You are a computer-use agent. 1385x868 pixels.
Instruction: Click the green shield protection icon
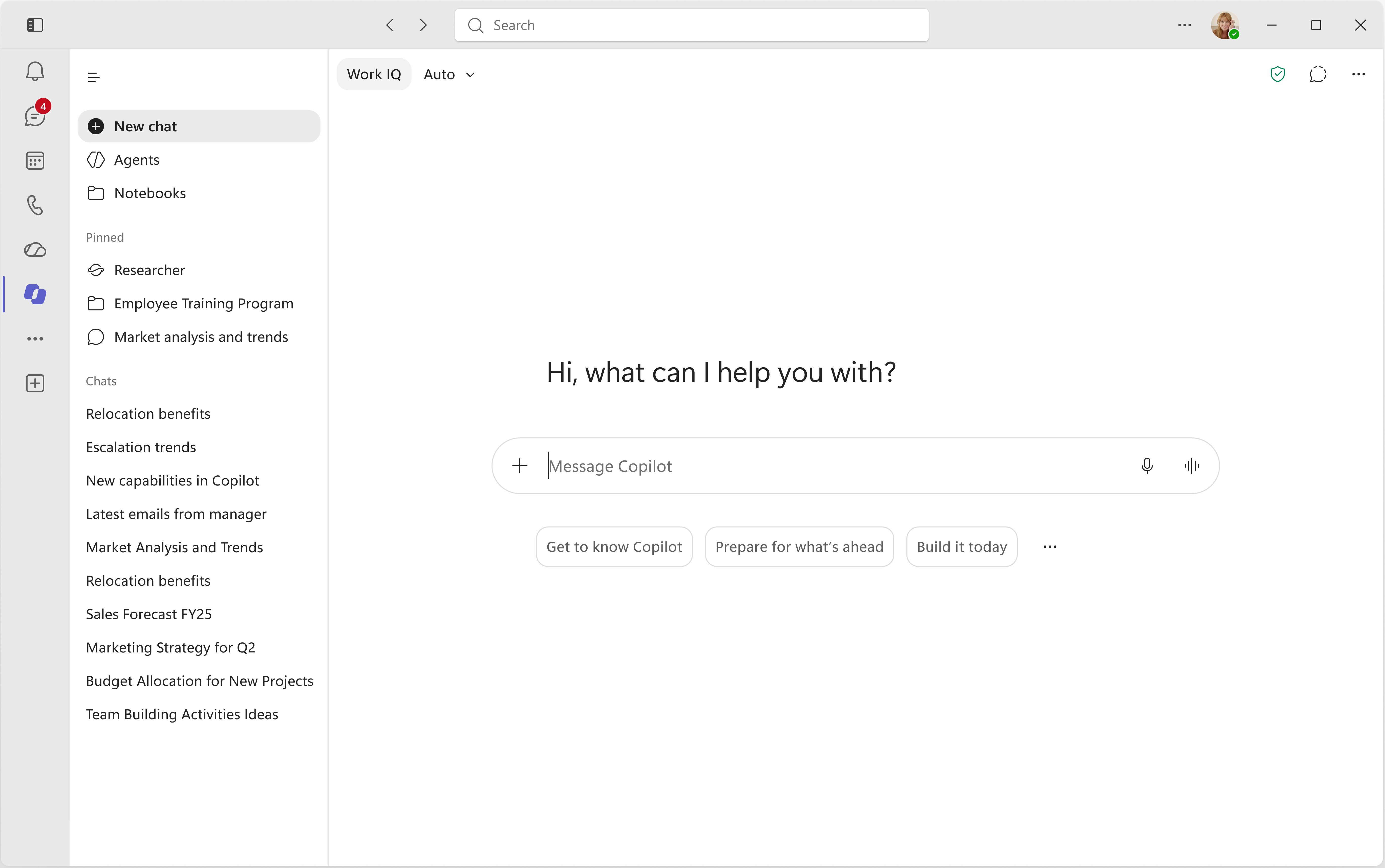pyautogui.click(x=1278, y=74)
